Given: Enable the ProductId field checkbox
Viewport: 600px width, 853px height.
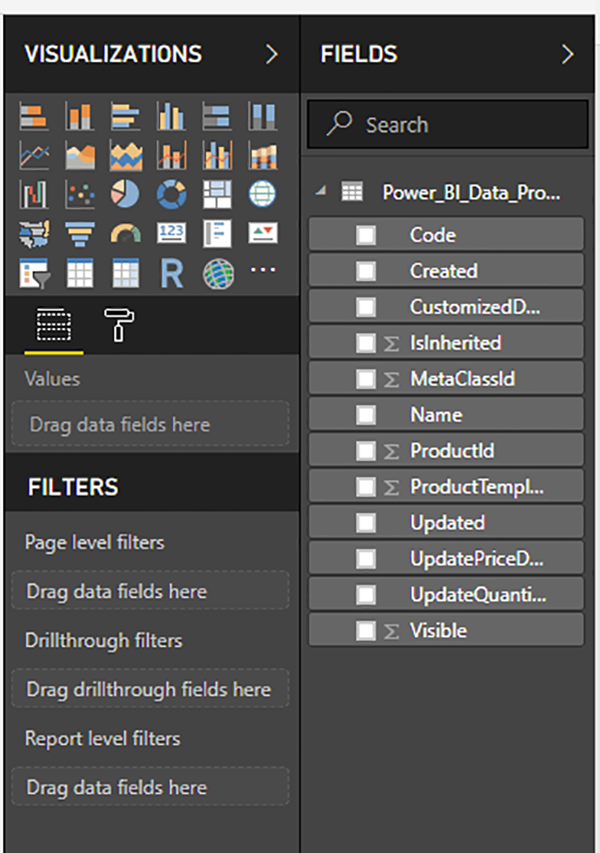Looking at the screenshot, I should 366,451.
